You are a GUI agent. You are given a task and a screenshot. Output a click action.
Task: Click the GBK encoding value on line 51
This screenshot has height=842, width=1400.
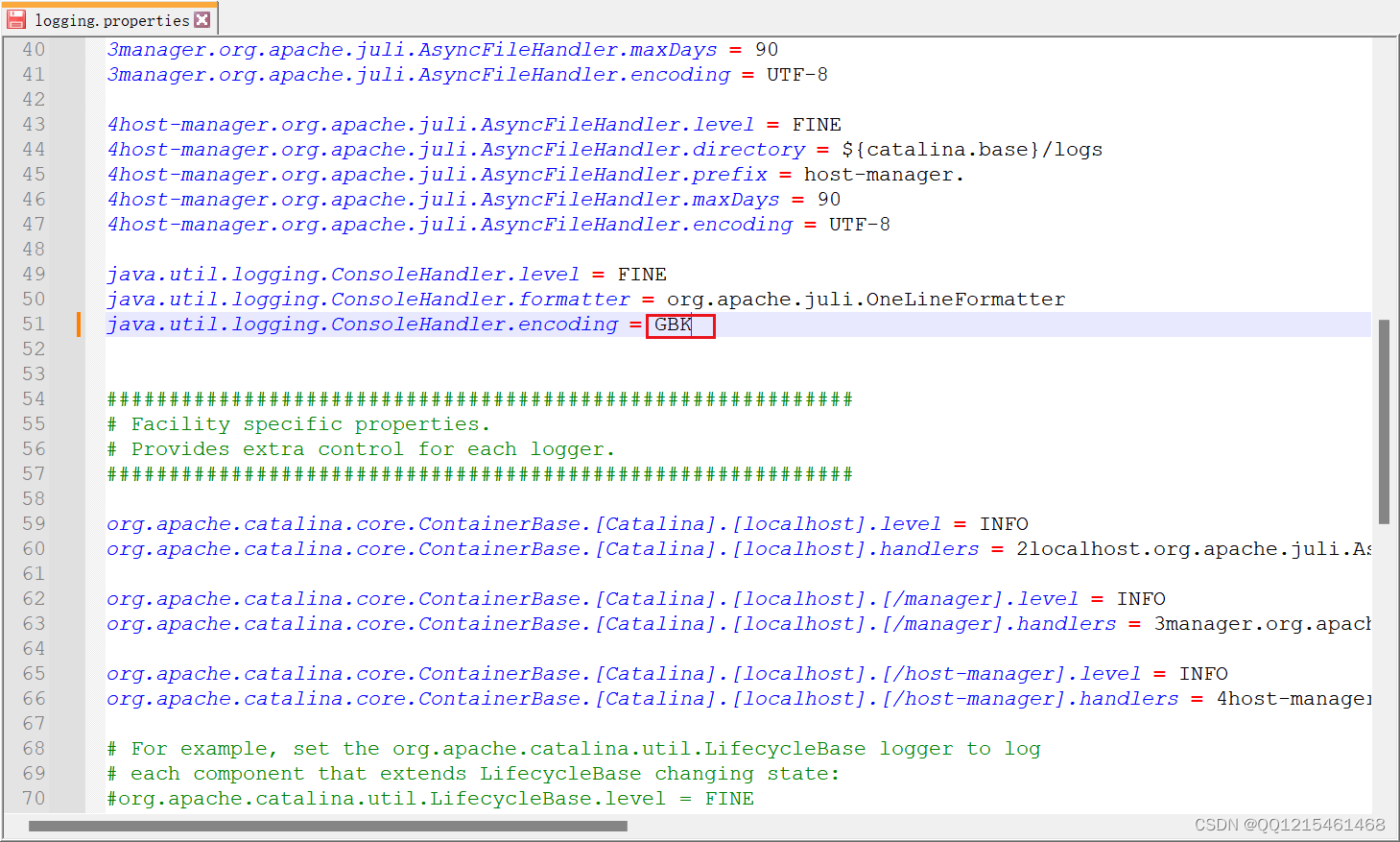pos(674,325)
